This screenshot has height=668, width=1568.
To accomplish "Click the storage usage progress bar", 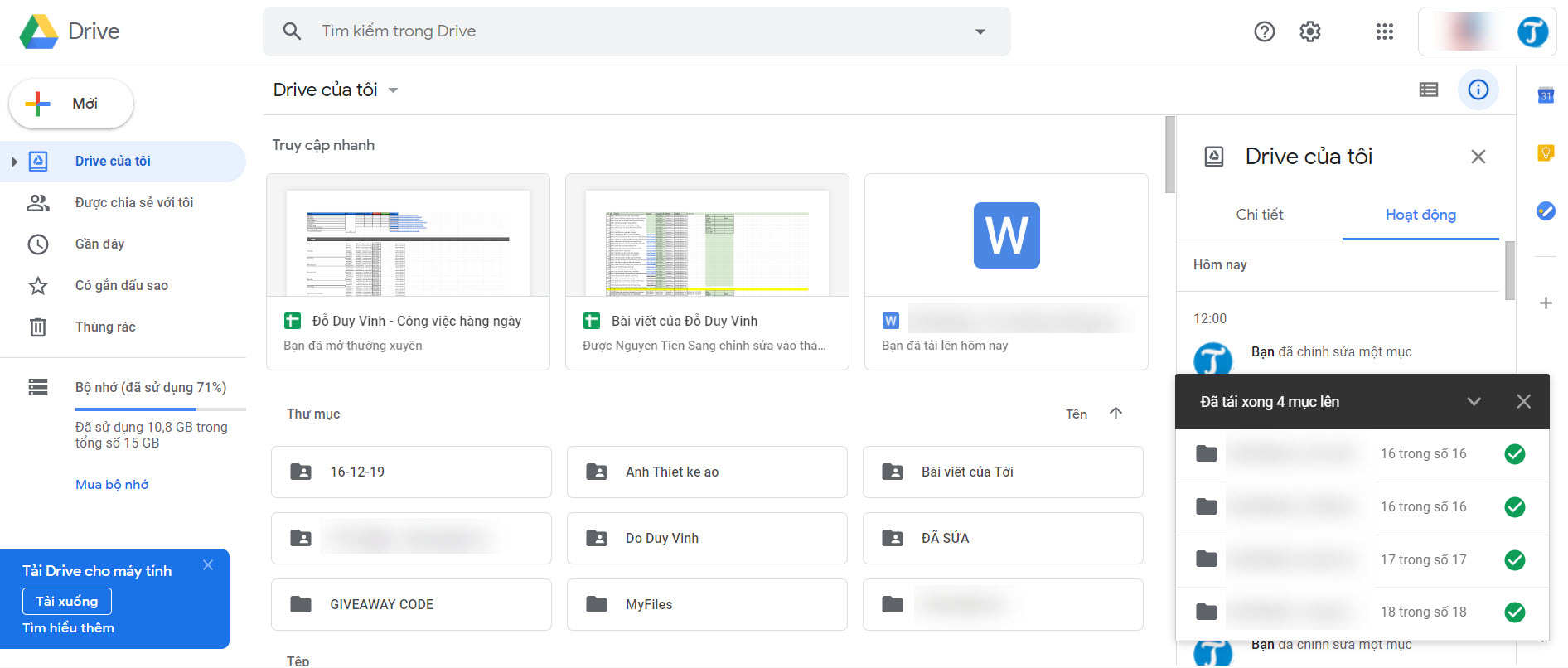I will (161, 409).
